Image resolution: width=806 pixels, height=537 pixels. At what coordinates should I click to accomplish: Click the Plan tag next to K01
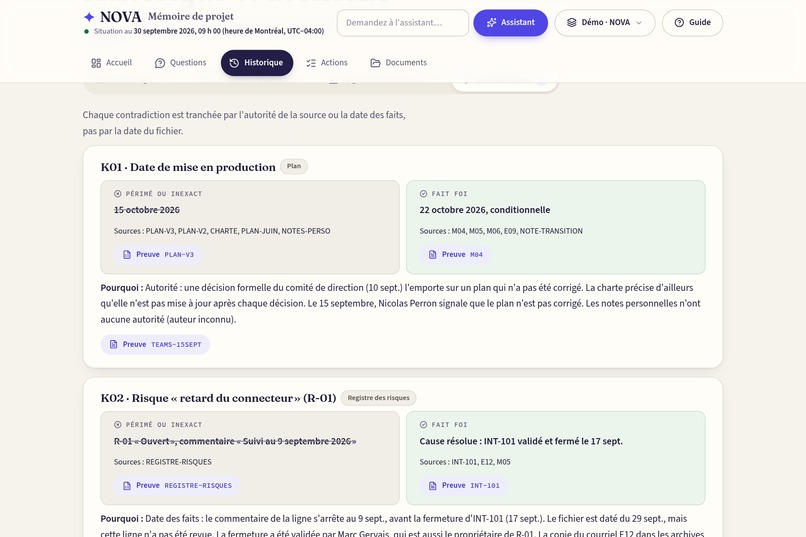click(294, 166)
